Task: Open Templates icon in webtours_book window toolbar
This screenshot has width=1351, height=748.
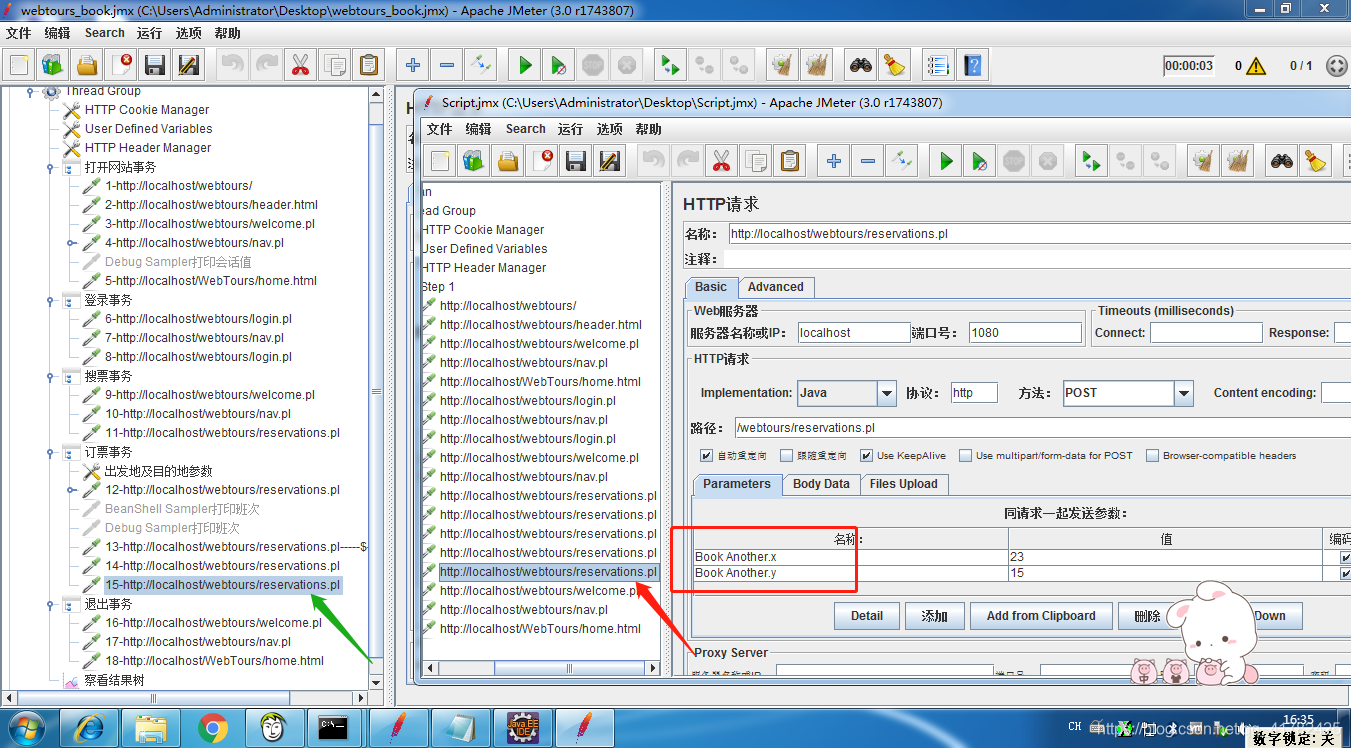Action: [53, 65]
